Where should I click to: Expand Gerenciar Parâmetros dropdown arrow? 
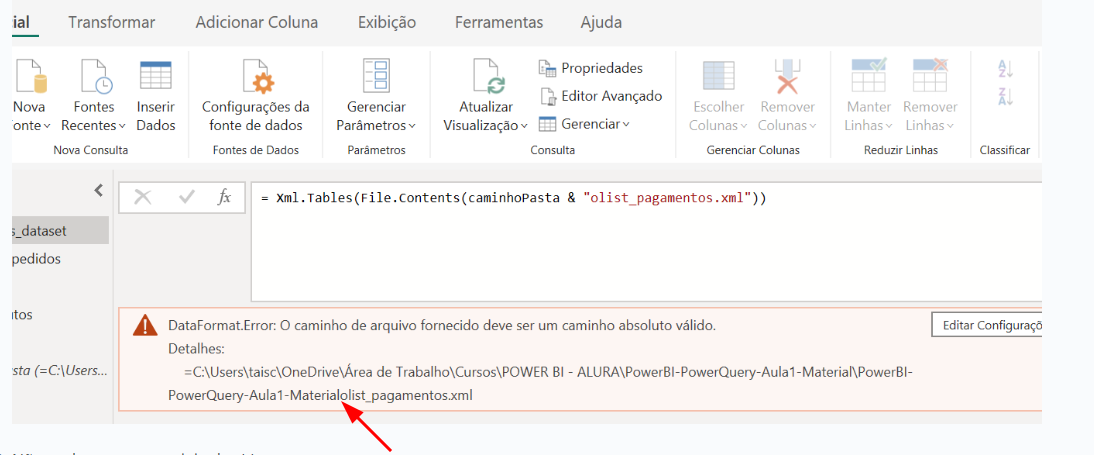click(x=412, y=126)
